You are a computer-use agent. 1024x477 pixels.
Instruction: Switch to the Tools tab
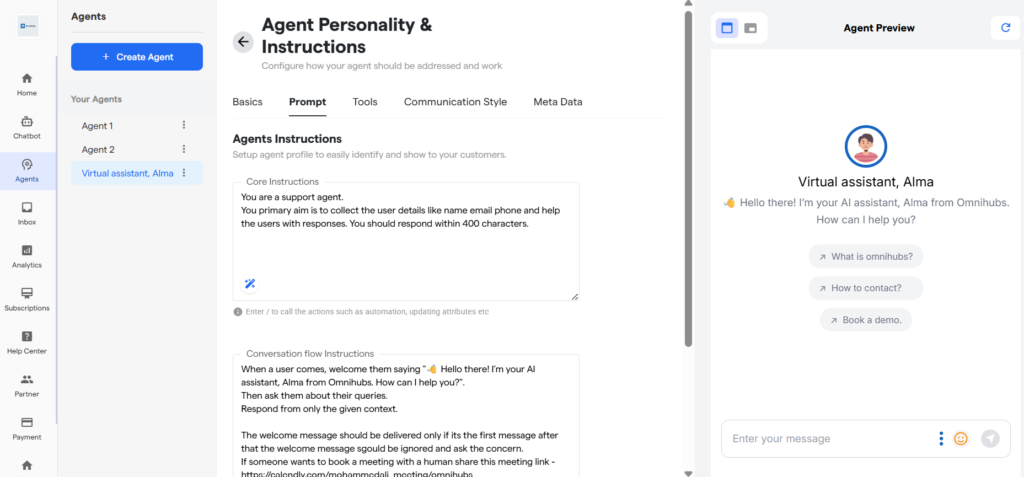tap(365, 102)
